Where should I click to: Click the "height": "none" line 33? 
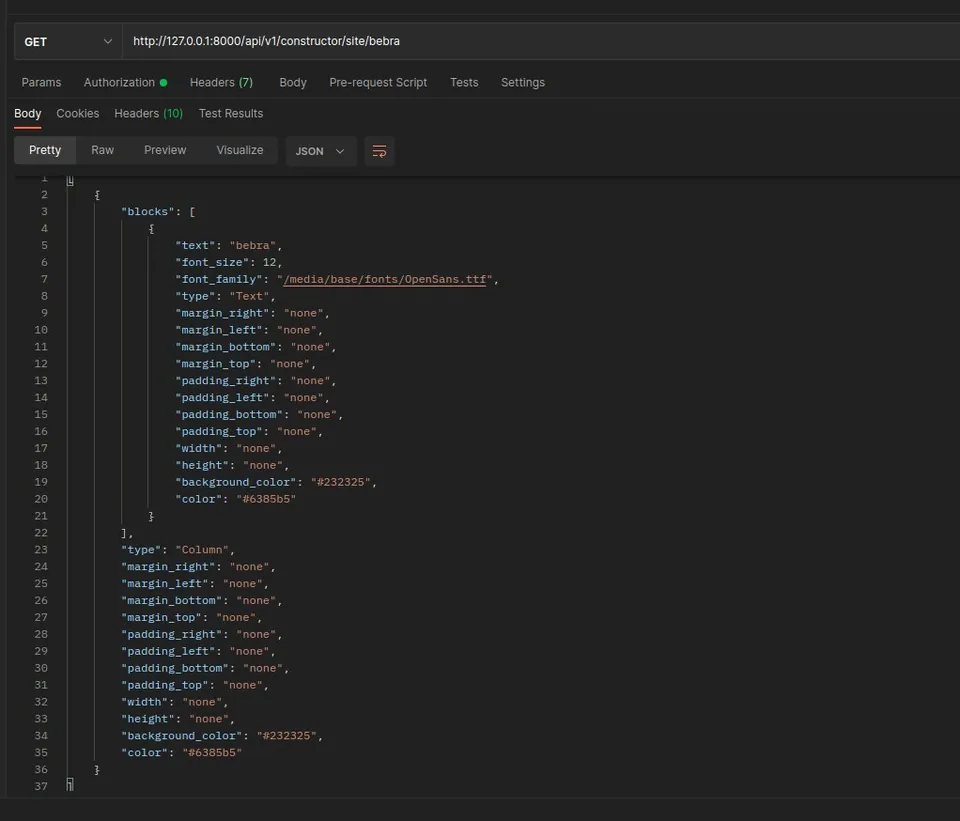click(178, 719)
